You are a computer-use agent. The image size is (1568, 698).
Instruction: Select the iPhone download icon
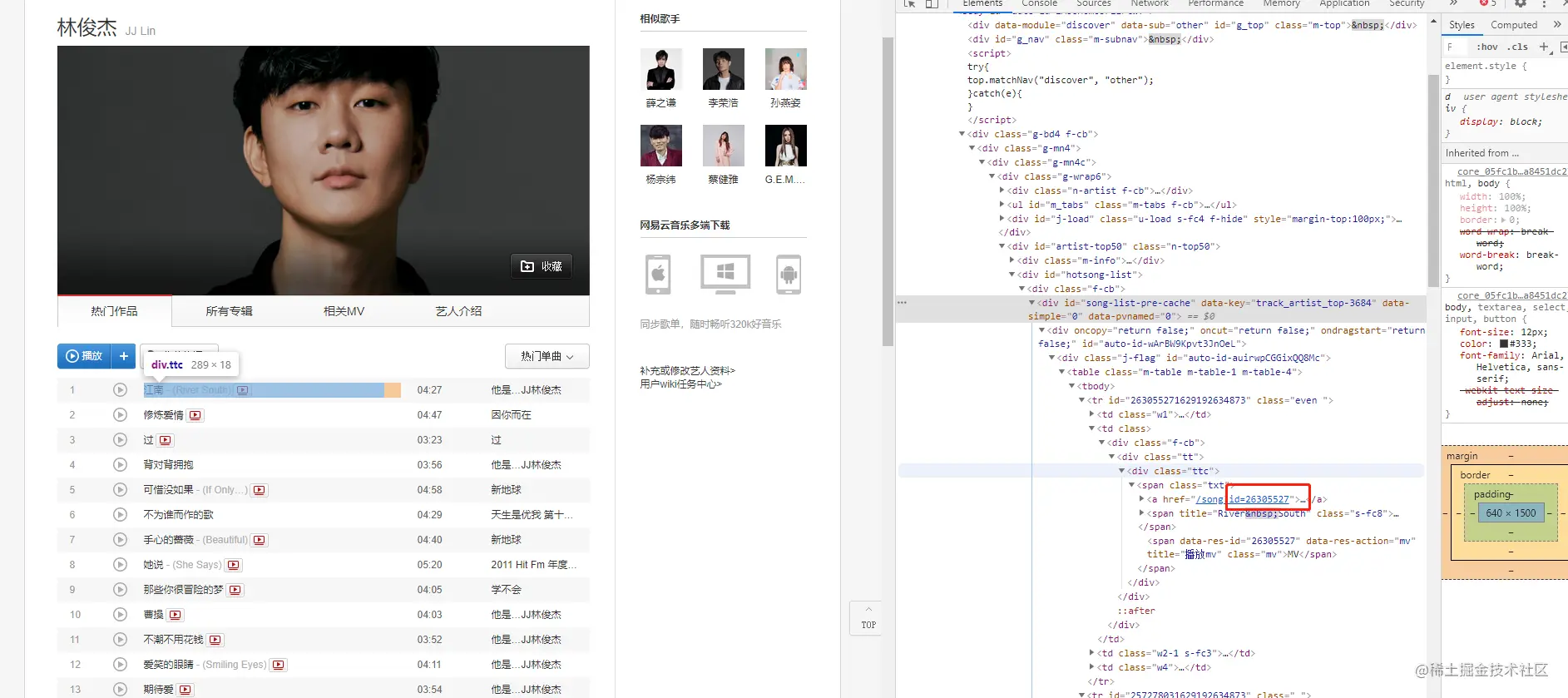[x=658, y=275]
